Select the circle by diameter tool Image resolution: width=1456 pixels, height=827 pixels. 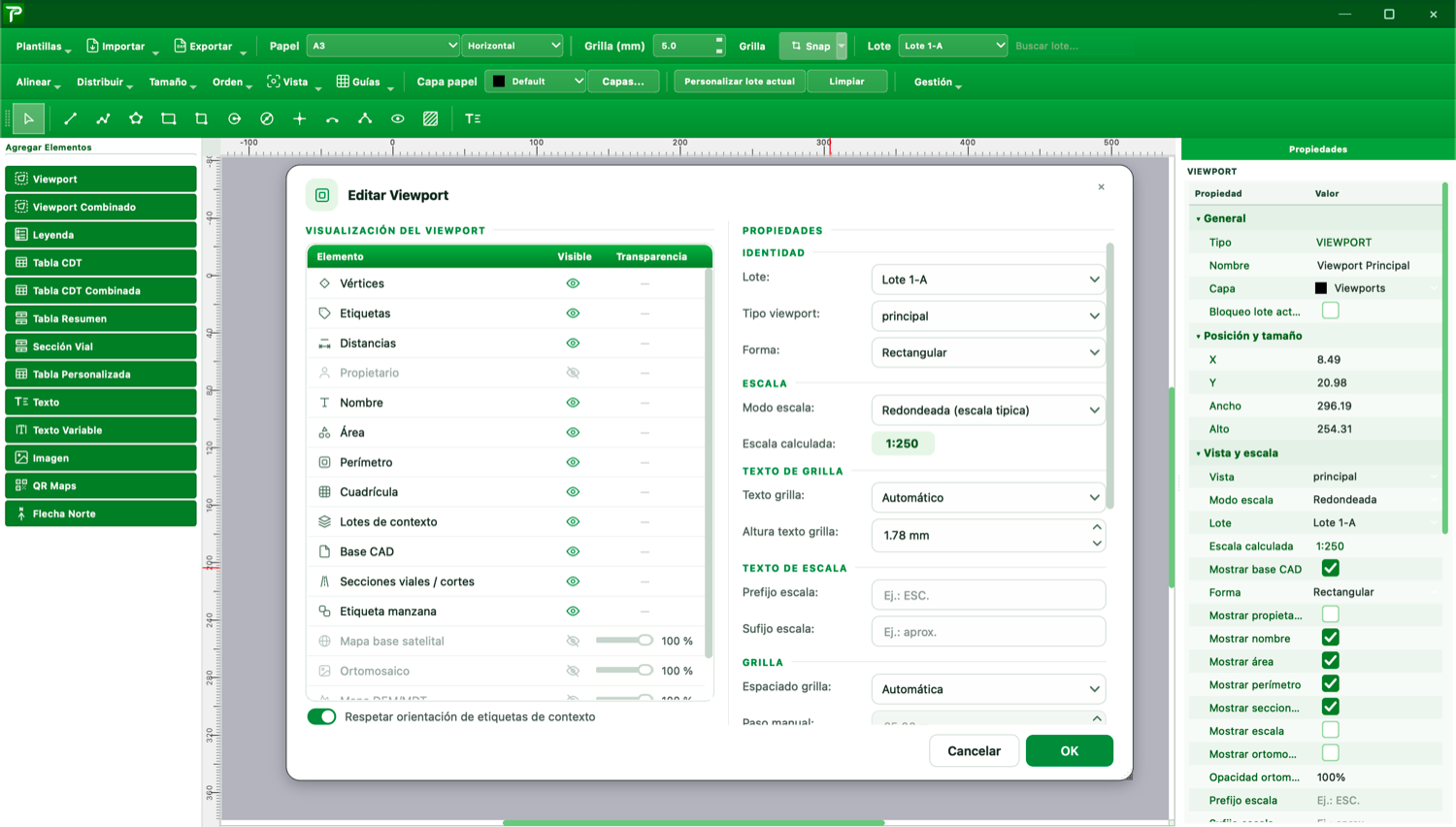point(267,118)
